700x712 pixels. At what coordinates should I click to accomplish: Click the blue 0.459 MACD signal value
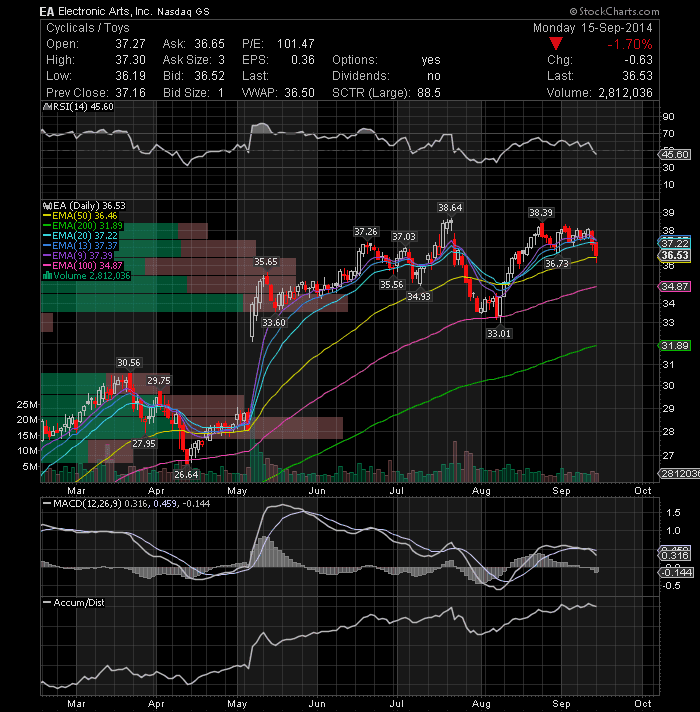click(165, 504)
